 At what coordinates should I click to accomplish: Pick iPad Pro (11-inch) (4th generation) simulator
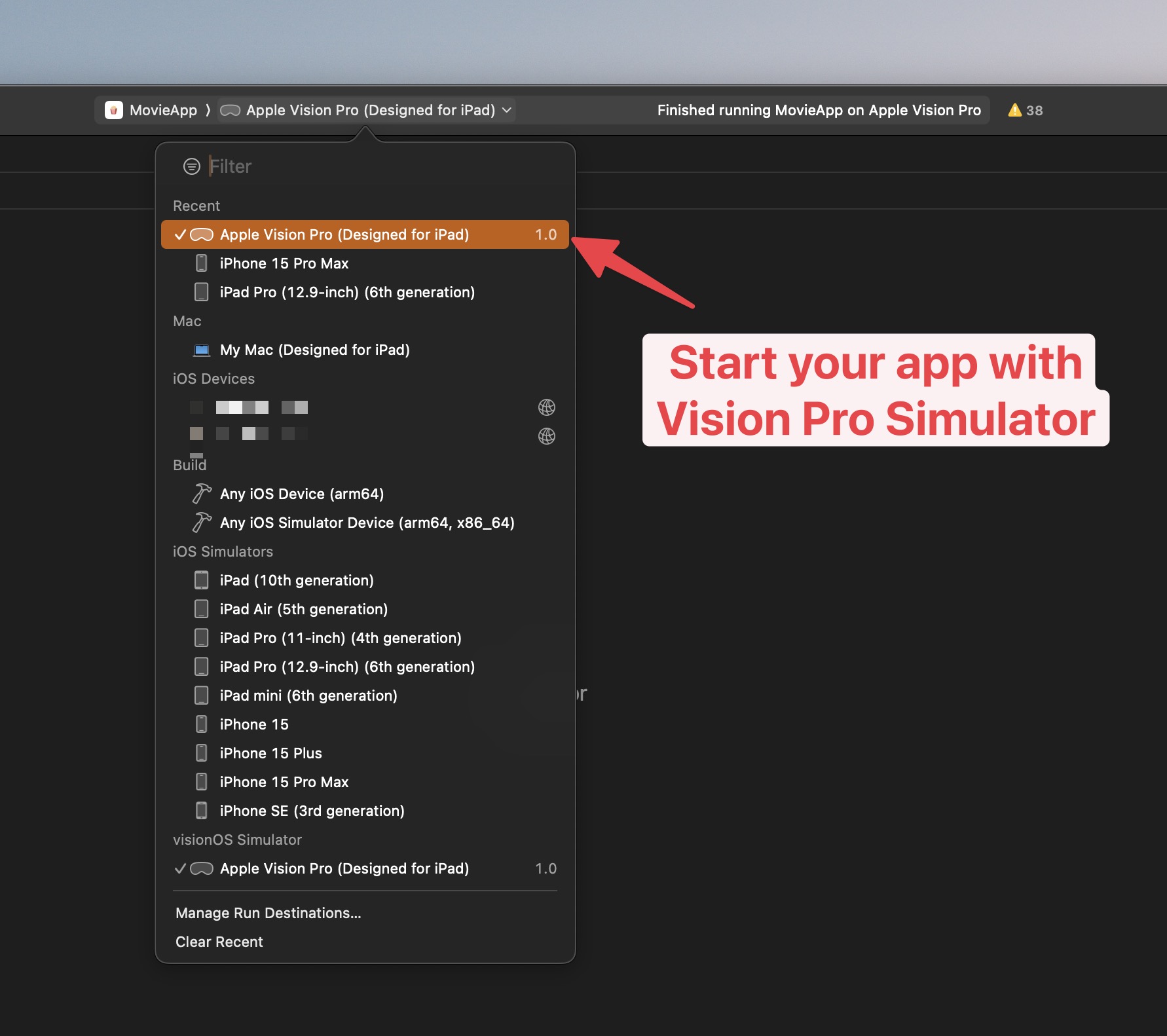(x=365, y=638)
